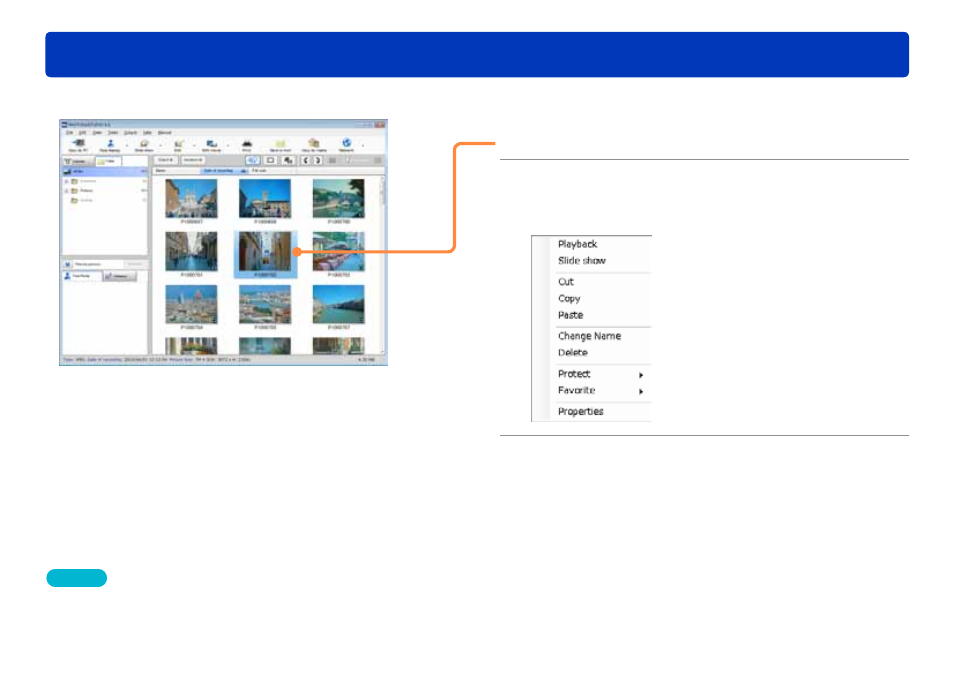Select the calm river blue sky thumbnail
Image resolution: width=954 pixels, height=673 pixels.
[x=338, y=304]
